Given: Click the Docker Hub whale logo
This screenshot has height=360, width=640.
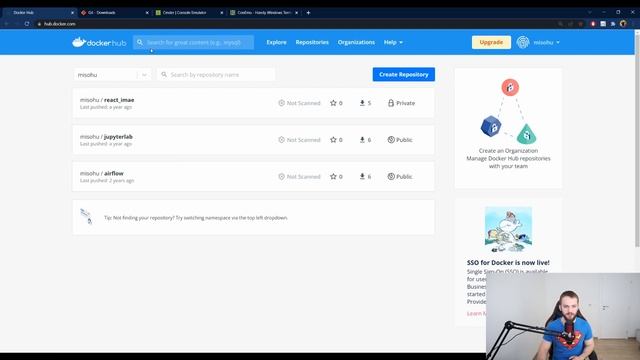Looking at the screenshot, I should pos(99,42).
